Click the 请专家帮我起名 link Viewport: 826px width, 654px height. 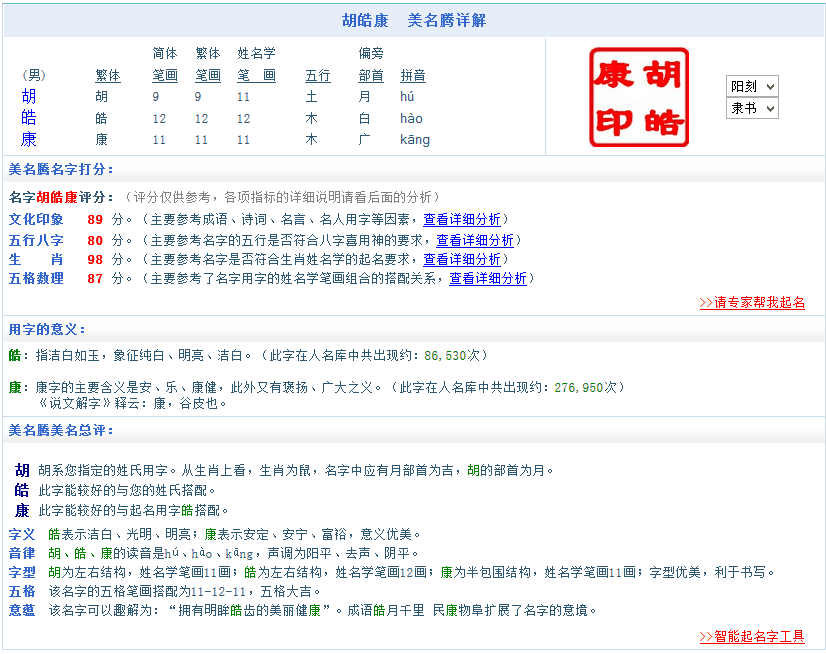(752, 302)
